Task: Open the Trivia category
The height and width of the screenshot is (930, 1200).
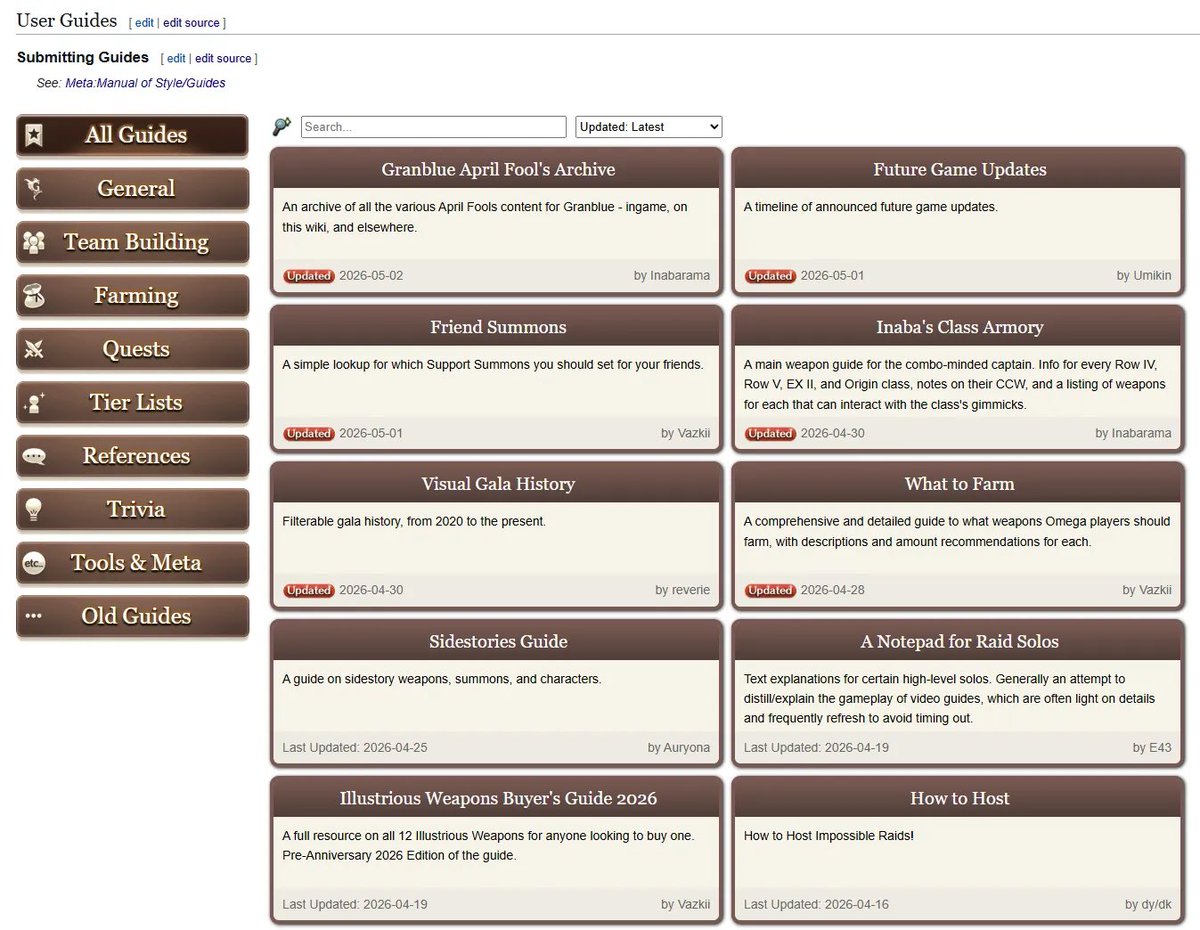Action: pyautogui.click(x=132, y=509)
